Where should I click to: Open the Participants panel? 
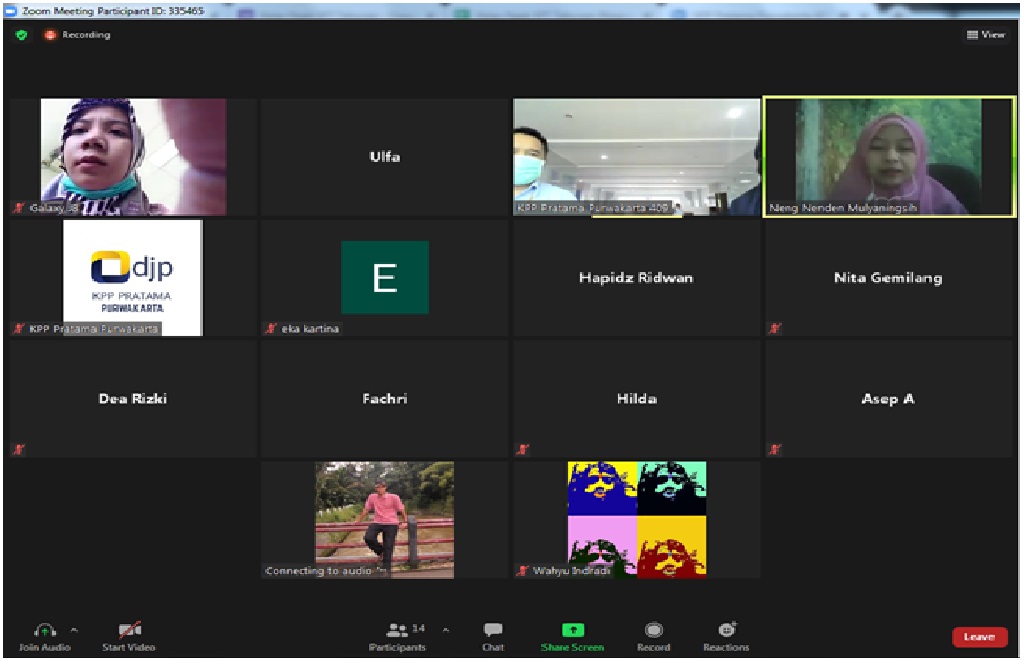398,630
